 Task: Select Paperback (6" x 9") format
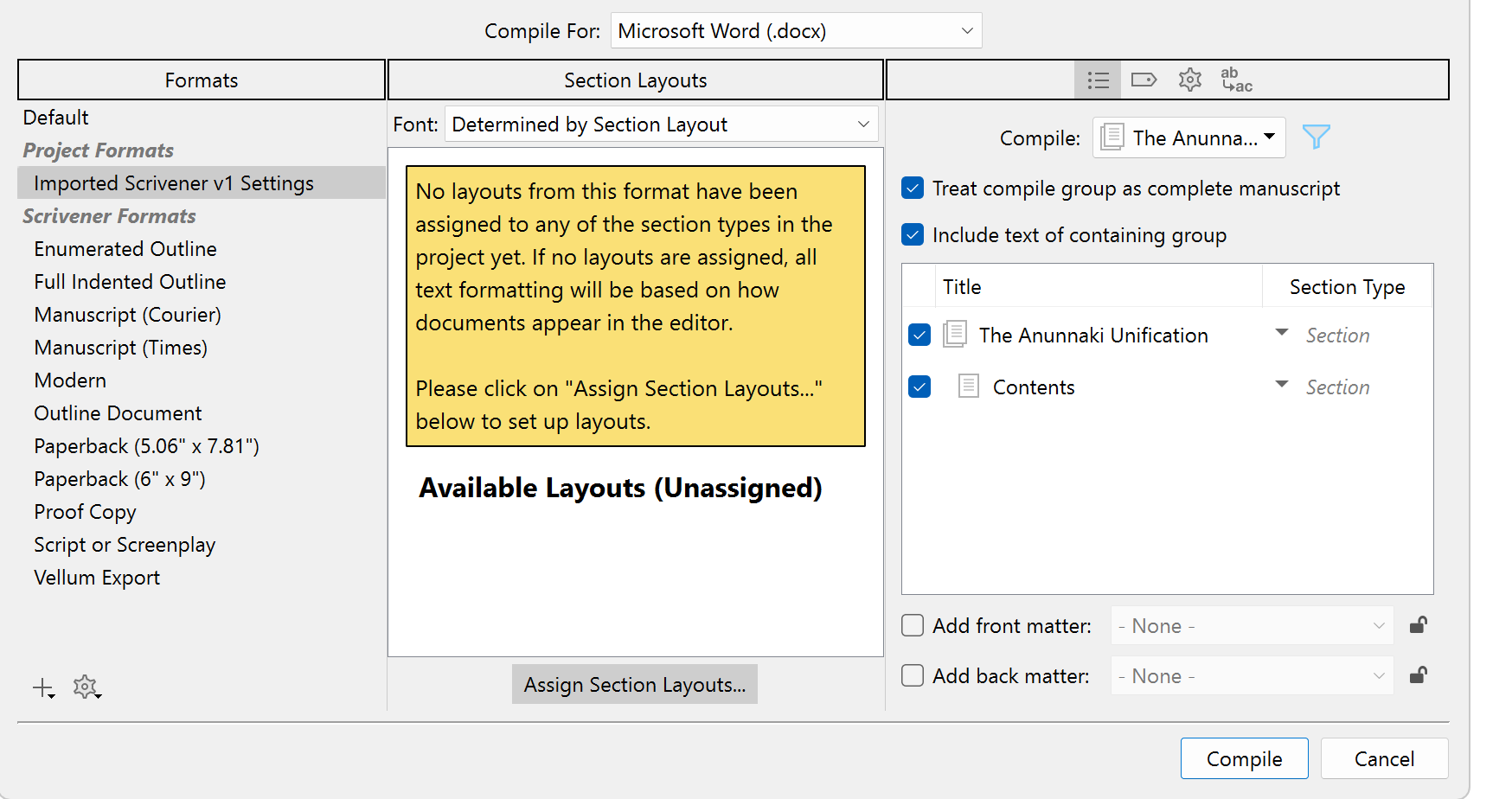120,479
